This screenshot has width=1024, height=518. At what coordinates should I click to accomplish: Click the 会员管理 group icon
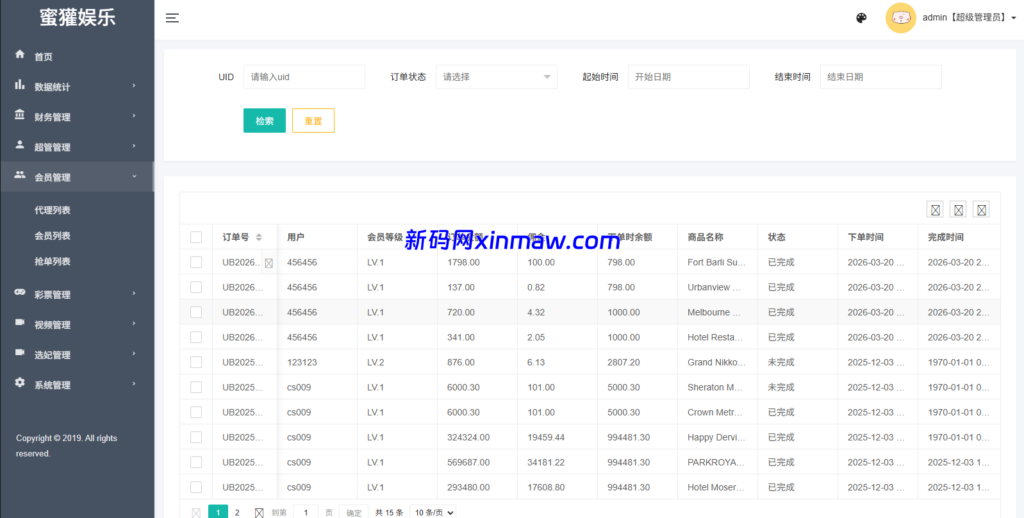[x=20, y=175]
